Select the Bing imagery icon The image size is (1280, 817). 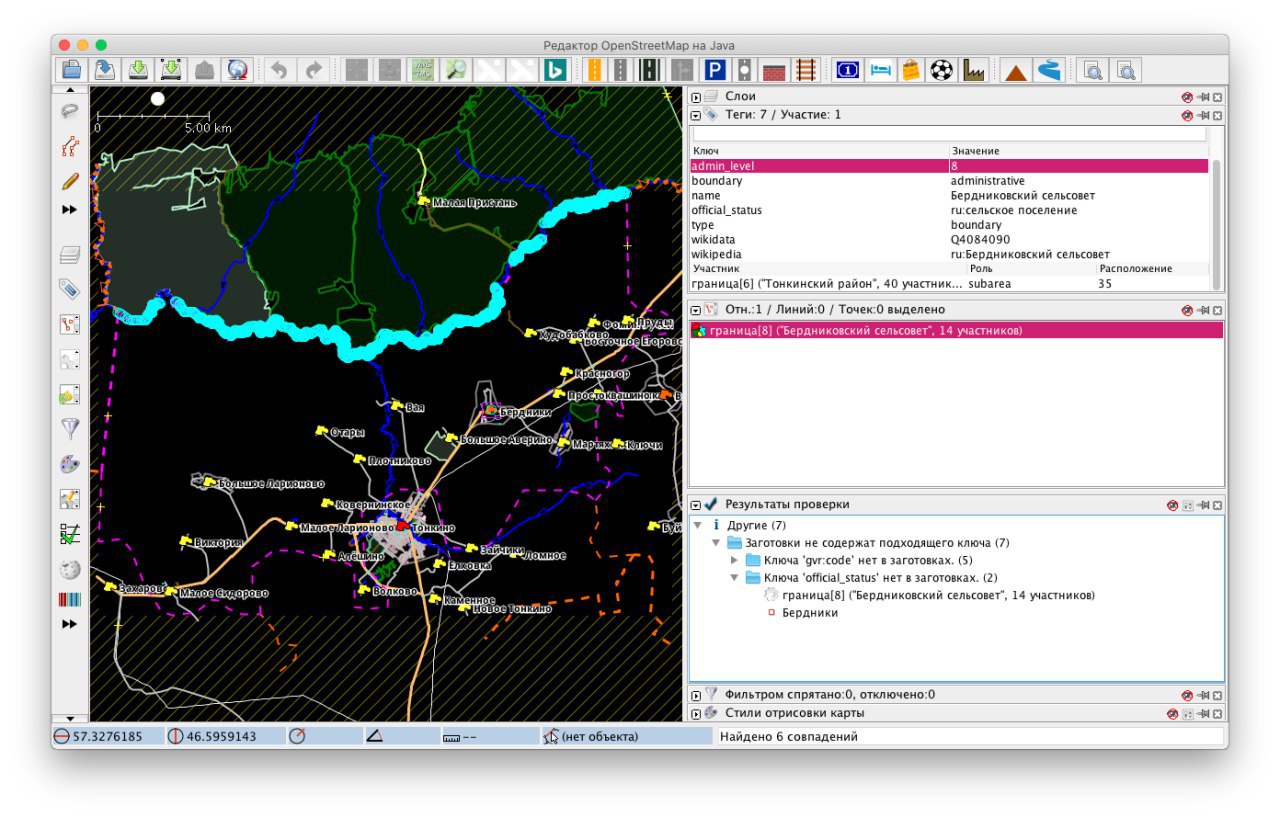pyautogui.click(x=555, y=69)
